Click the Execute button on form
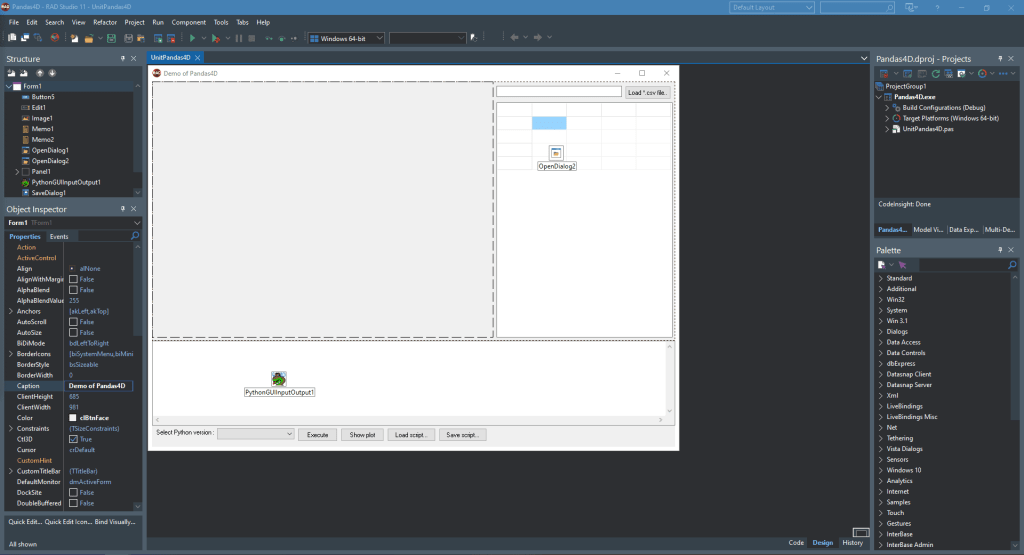Screen dimensions: 1024x555 point(317,435)
